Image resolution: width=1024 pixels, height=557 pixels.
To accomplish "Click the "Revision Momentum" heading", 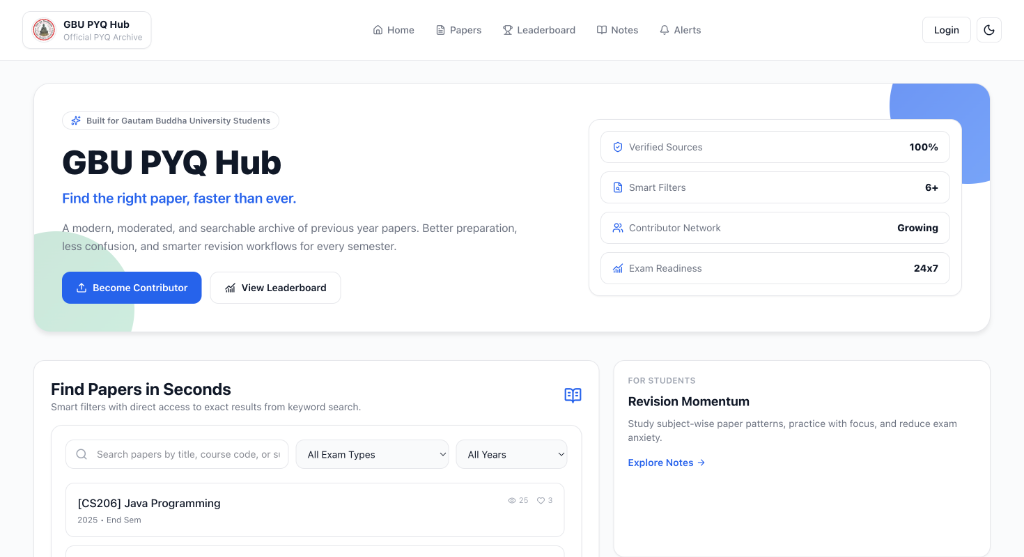I will pos(688,402).
